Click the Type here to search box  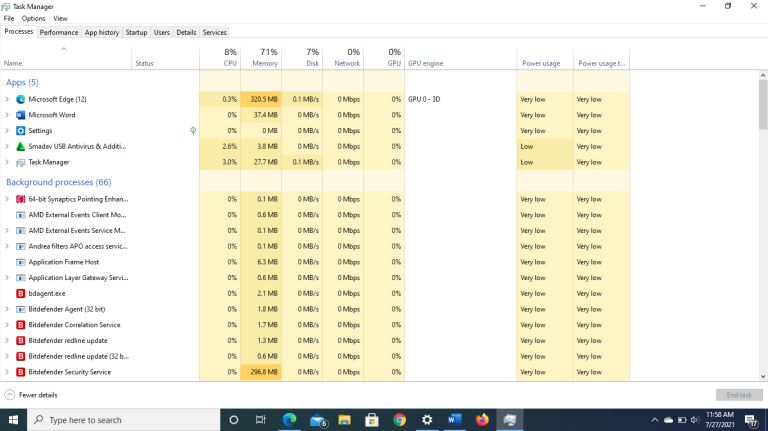coord(124,420)
